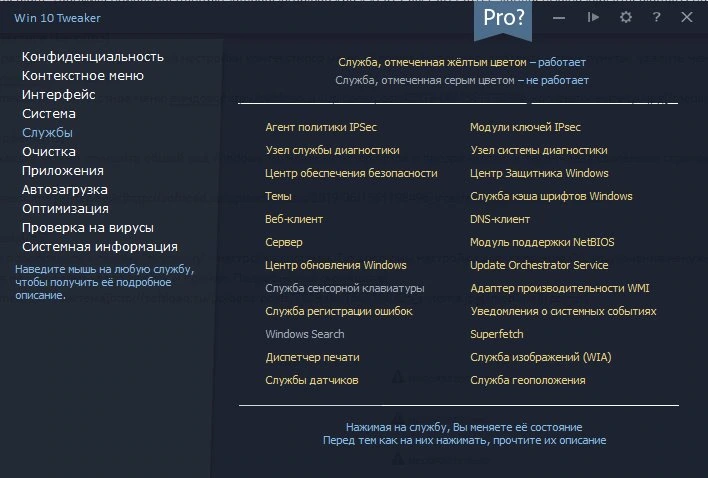Toggle Узел системы диагностики service

[539, 150]
